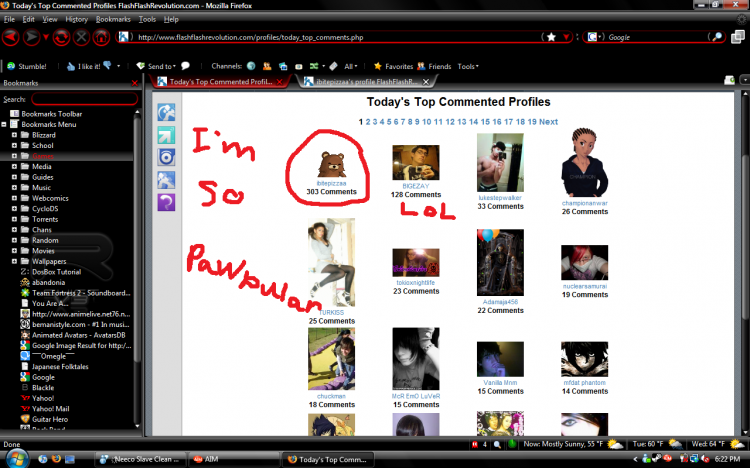750x468 pixels.
Task: Go to page 5 of results
Action: coord(389,122)
